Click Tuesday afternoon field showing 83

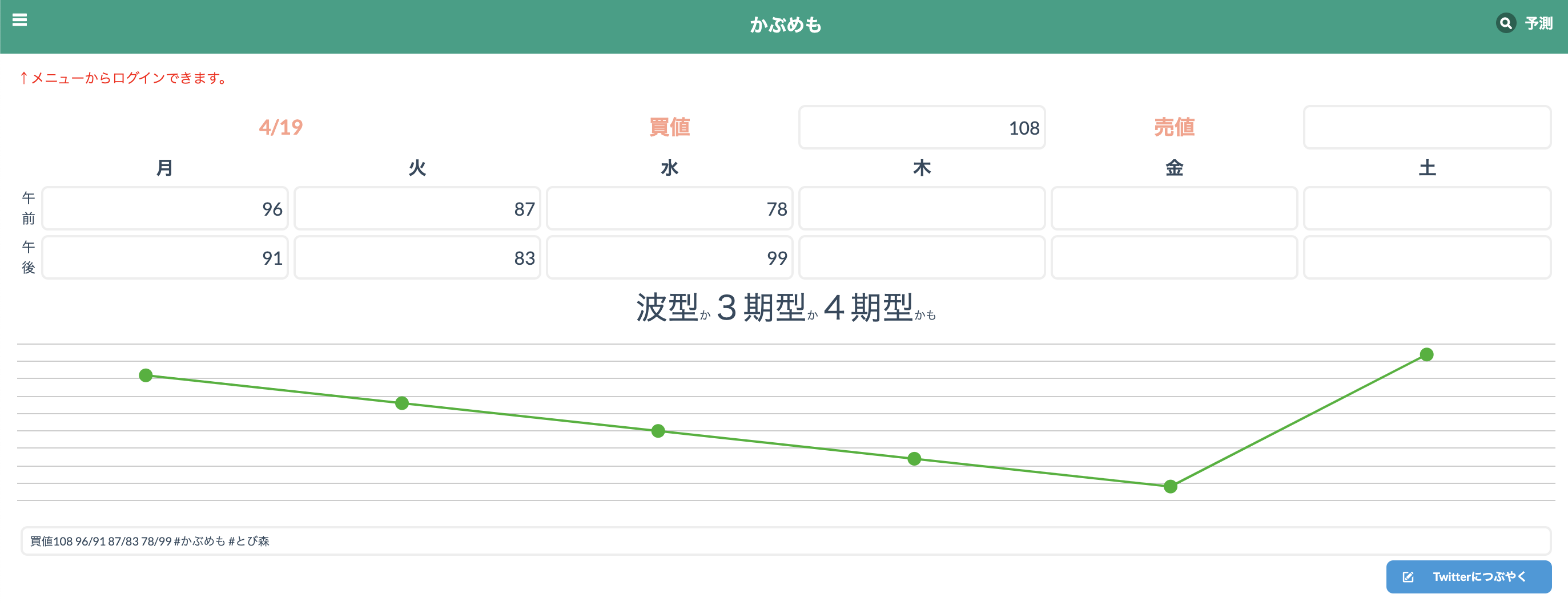(x=417, y=258)
